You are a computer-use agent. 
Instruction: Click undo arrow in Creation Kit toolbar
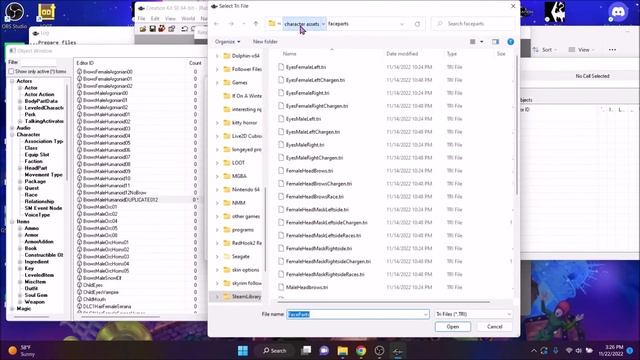[x=184, y=29]
